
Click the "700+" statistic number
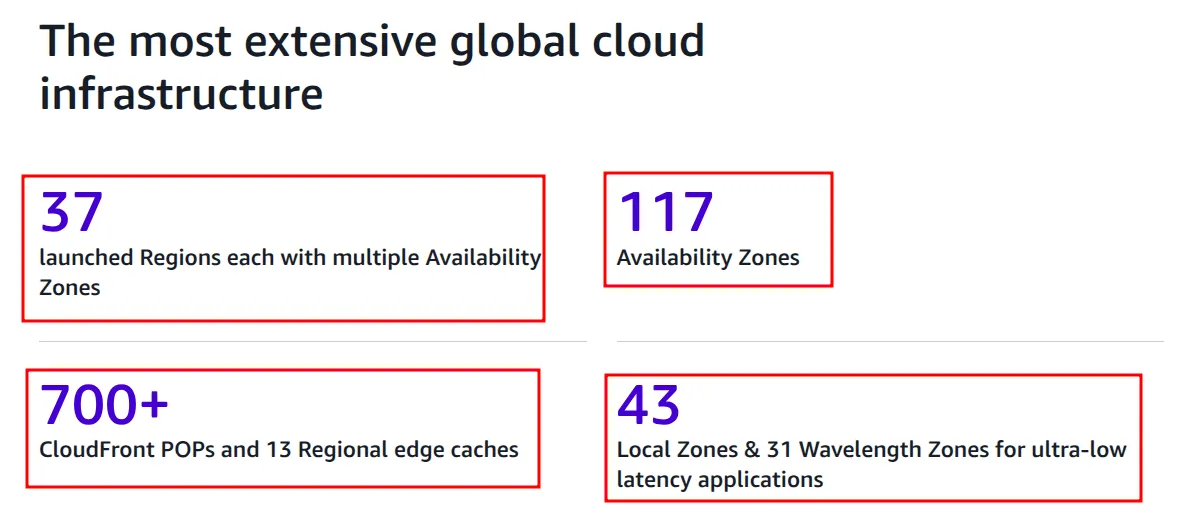pyautogui.click(x=105, y=404)
